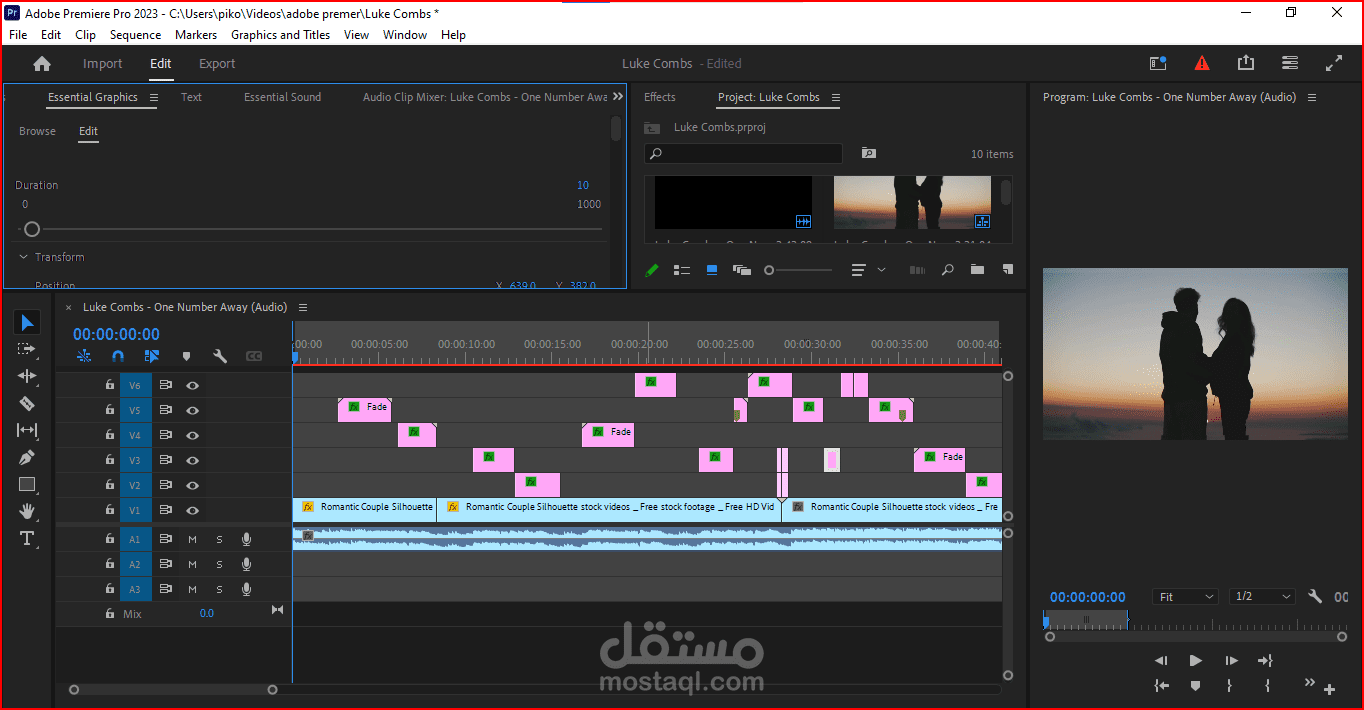Click the Duration slider handle
Viewport: 1364px width, 710px height.
point(32,229)
